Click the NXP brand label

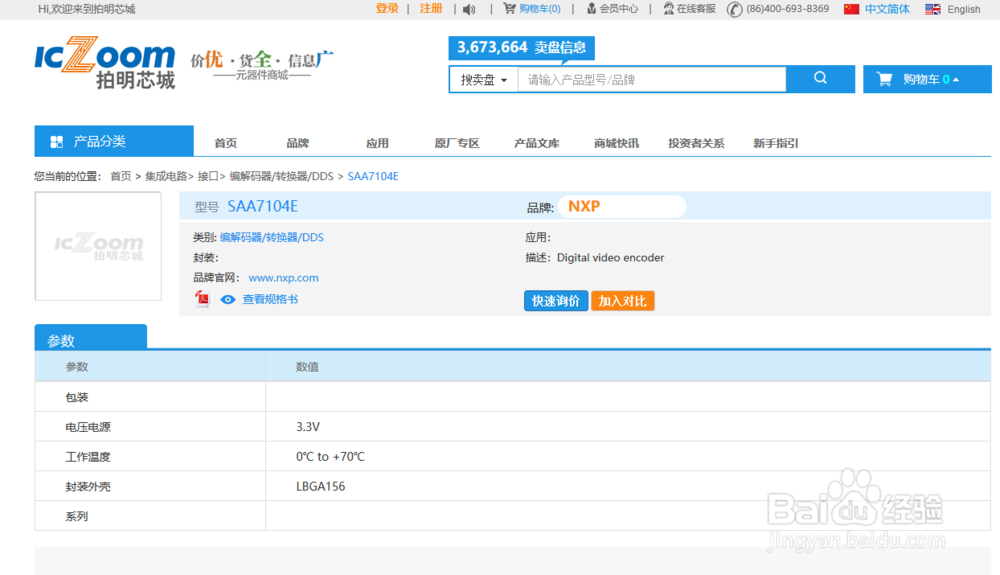click(584, 207)
